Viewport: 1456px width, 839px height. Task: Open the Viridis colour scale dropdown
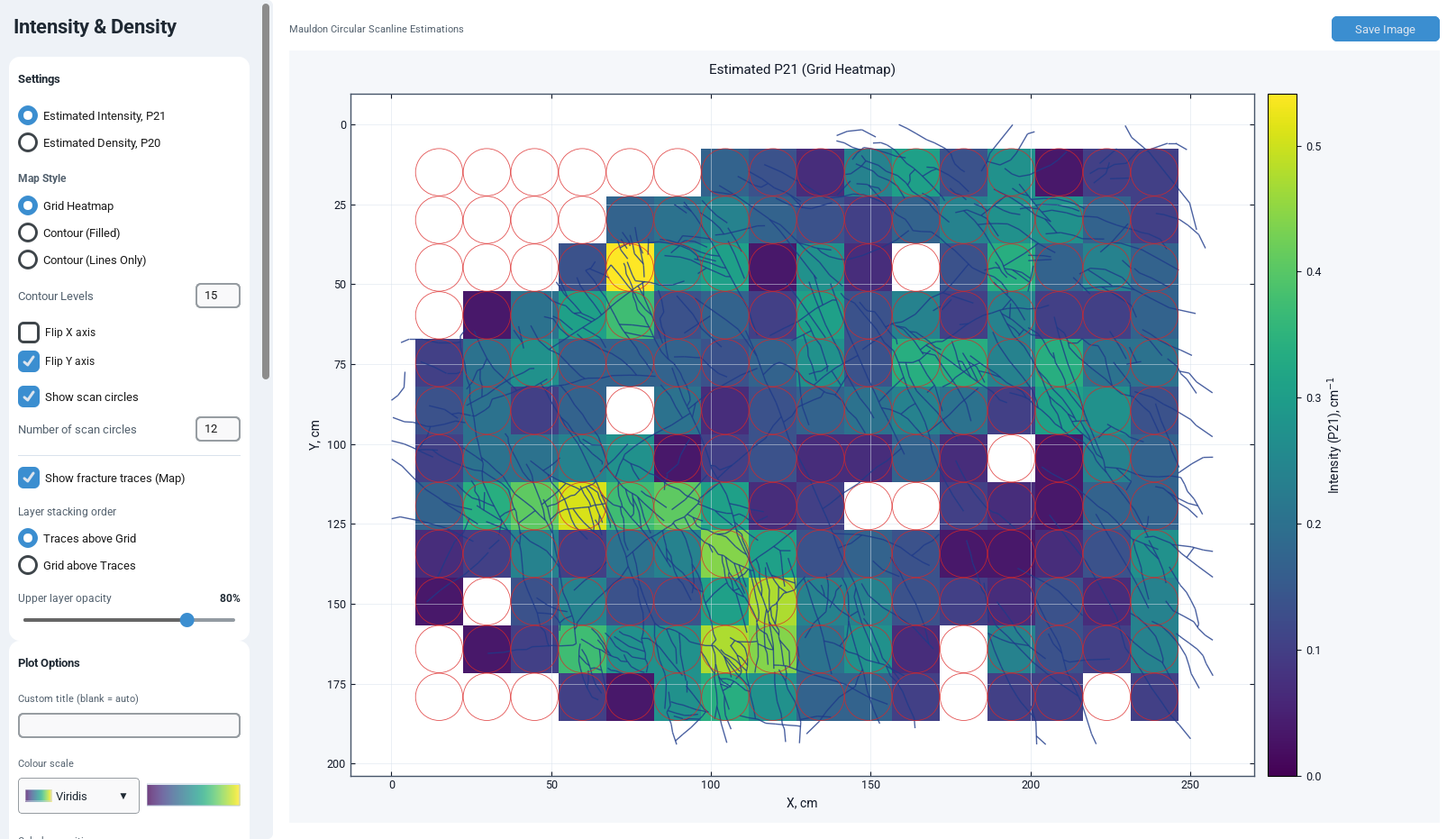pos(78,796)
